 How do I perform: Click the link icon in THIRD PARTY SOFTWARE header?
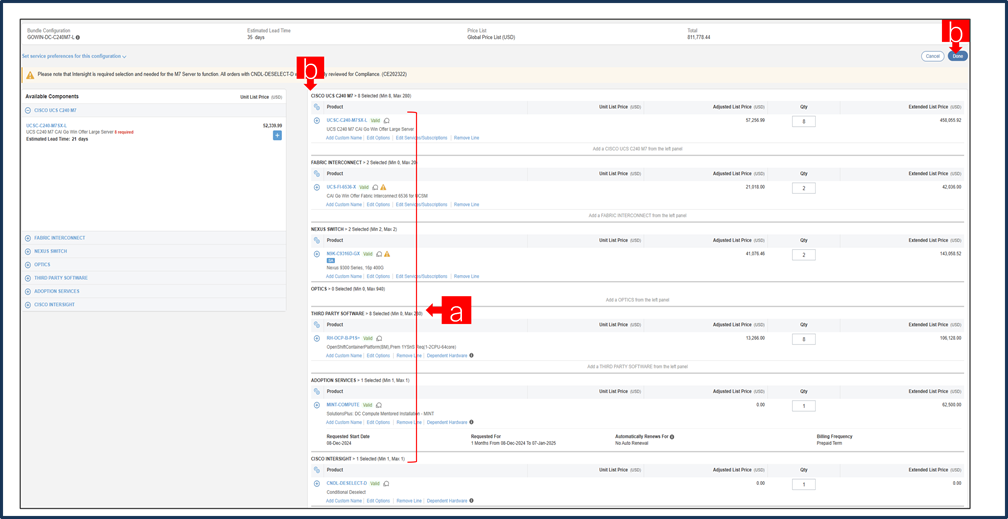click(317, 325)
